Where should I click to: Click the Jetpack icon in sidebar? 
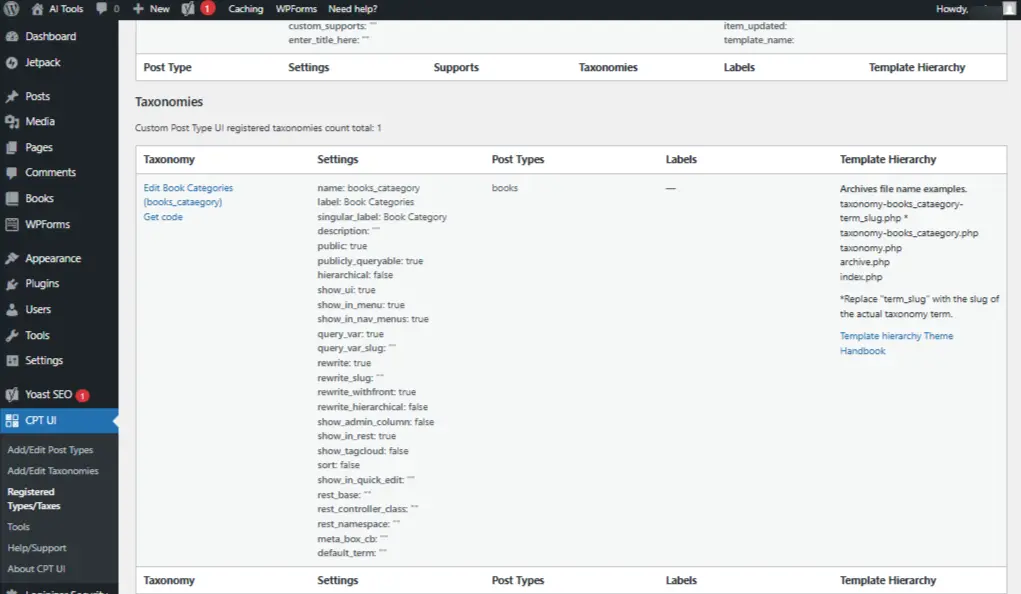pyautogui.click(x=12, y=62)
